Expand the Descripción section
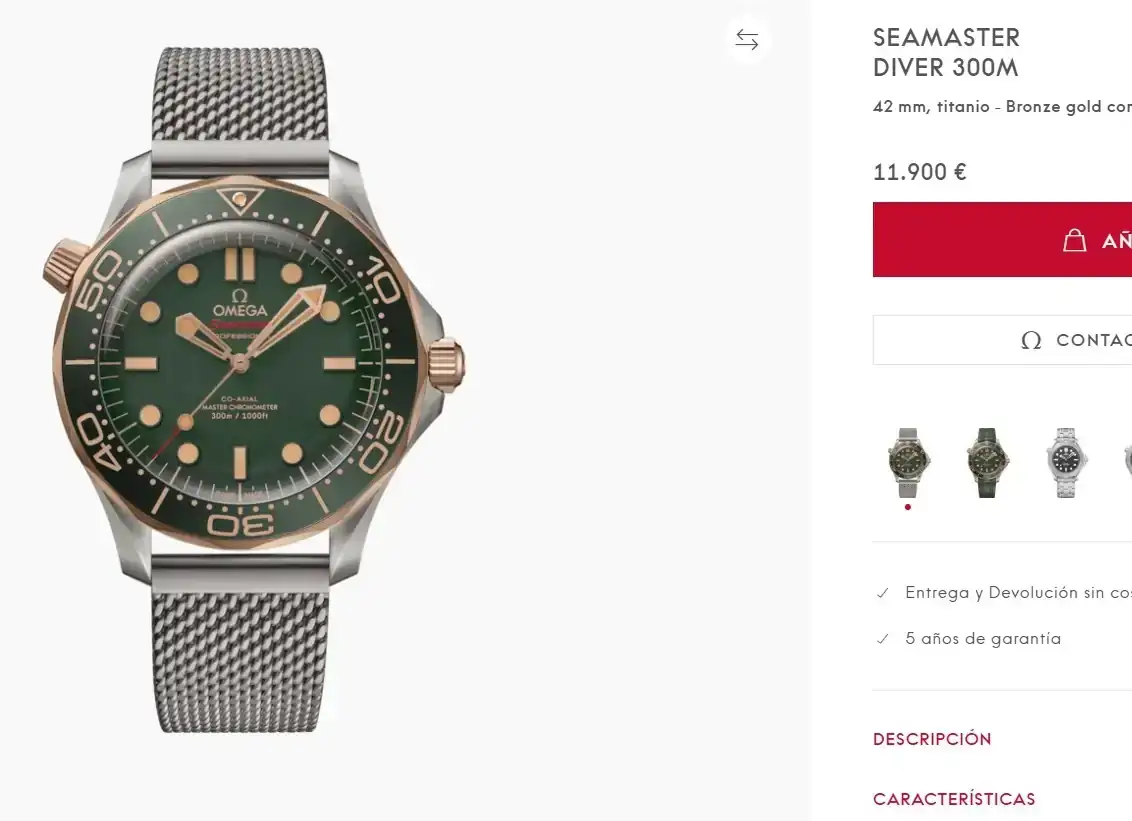 [x=932, y=739]
